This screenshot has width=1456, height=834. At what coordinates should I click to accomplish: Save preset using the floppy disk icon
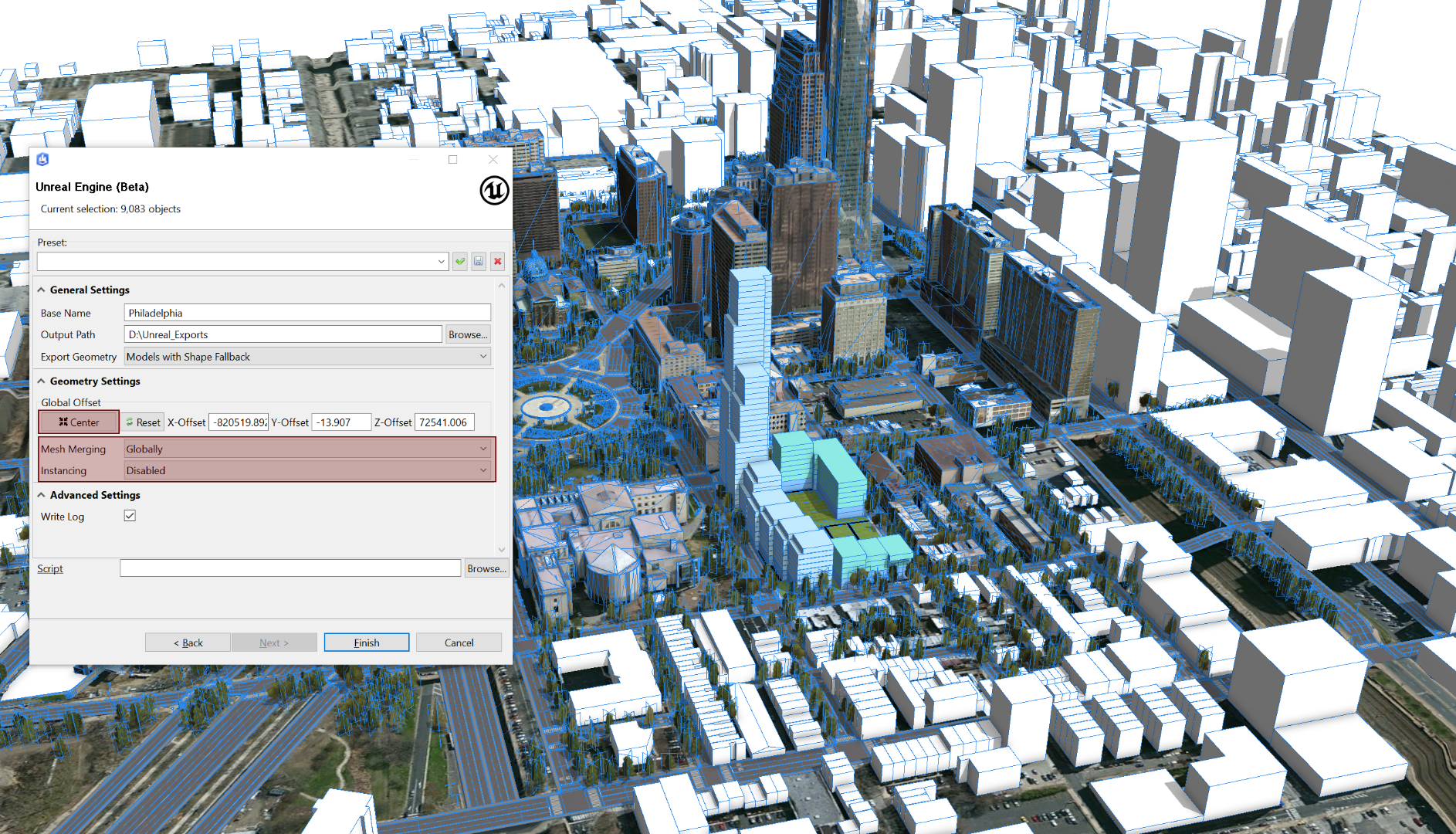click(479, 261)
